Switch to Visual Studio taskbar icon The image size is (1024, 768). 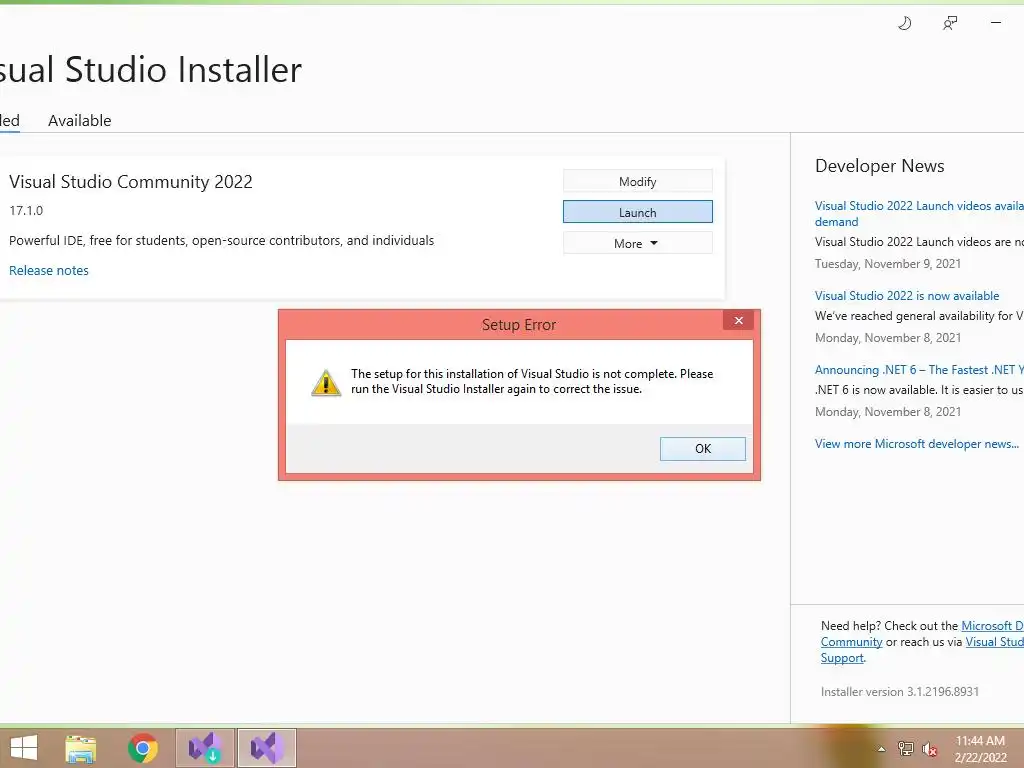click(x=266, y=748)
